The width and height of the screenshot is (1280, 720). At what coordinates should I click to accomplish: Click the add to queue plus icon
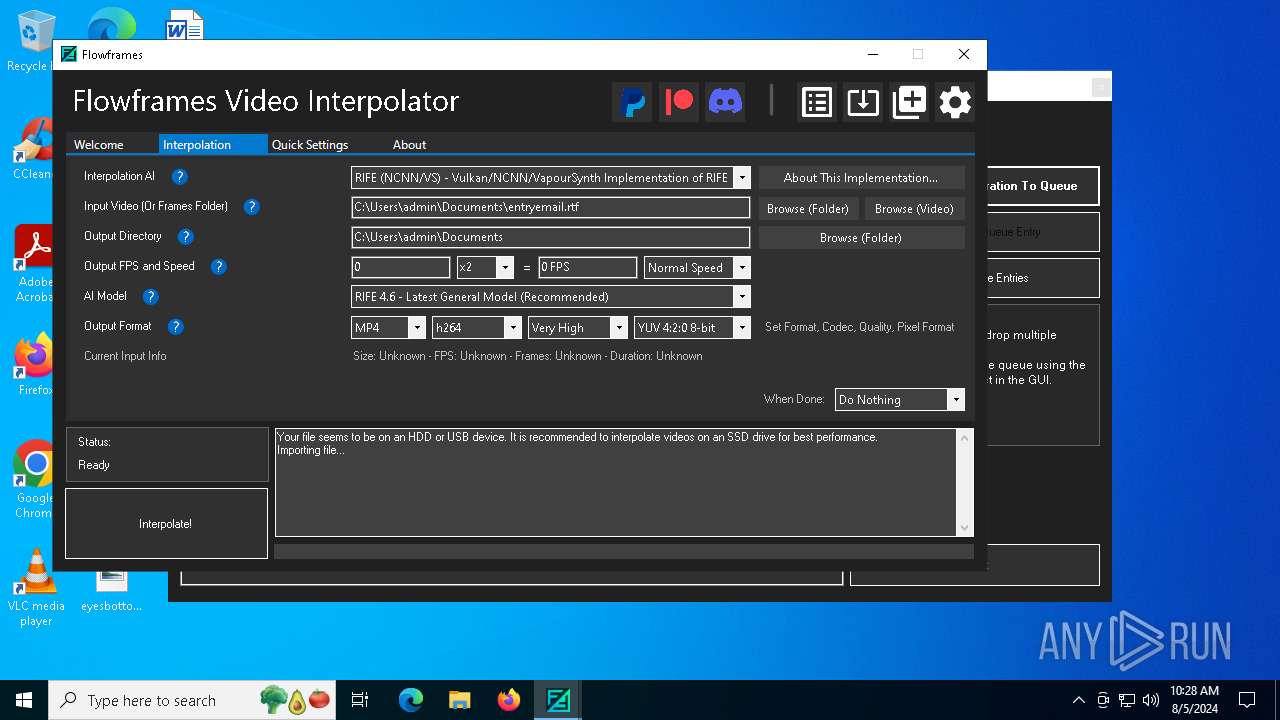click(909, 102)
